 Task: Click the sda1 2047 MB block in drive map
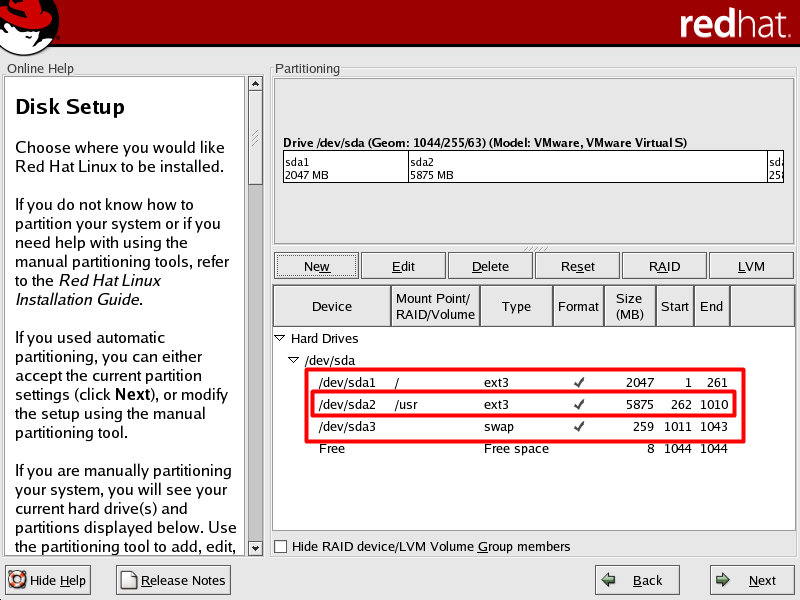pos(346,167)
